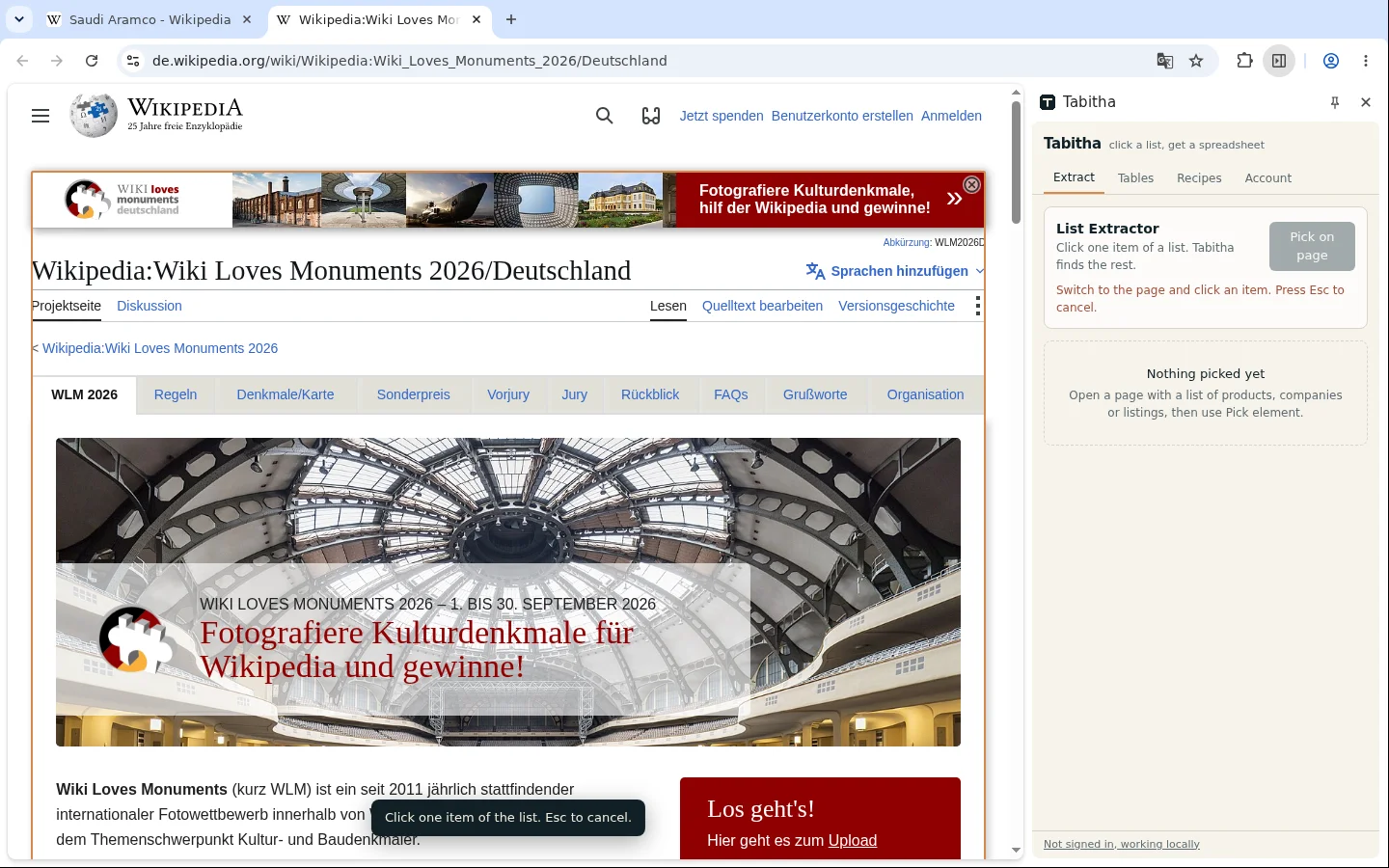Follow the Wikipedia:Wiki Loves Monuments 2026 breadcrumb link
The image size is (1389, 868).
pyautogui.click(x=160, y=348)
